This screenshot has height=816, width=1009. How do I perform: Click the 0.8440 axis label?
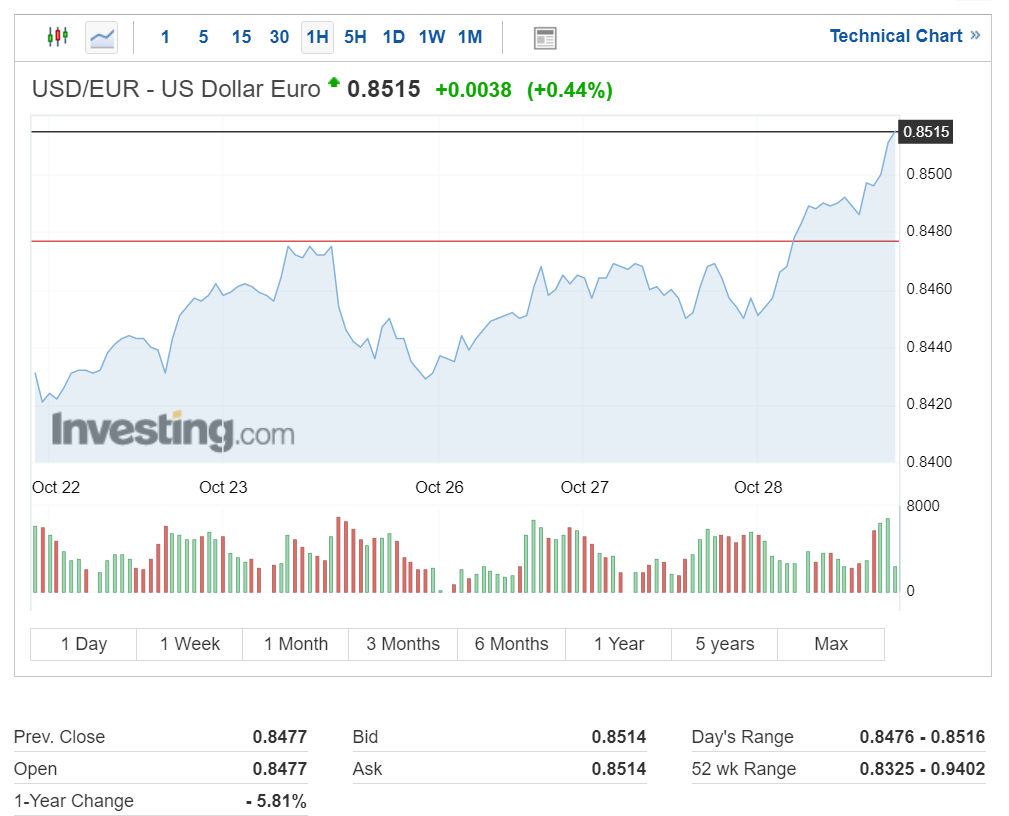point(929,346)
